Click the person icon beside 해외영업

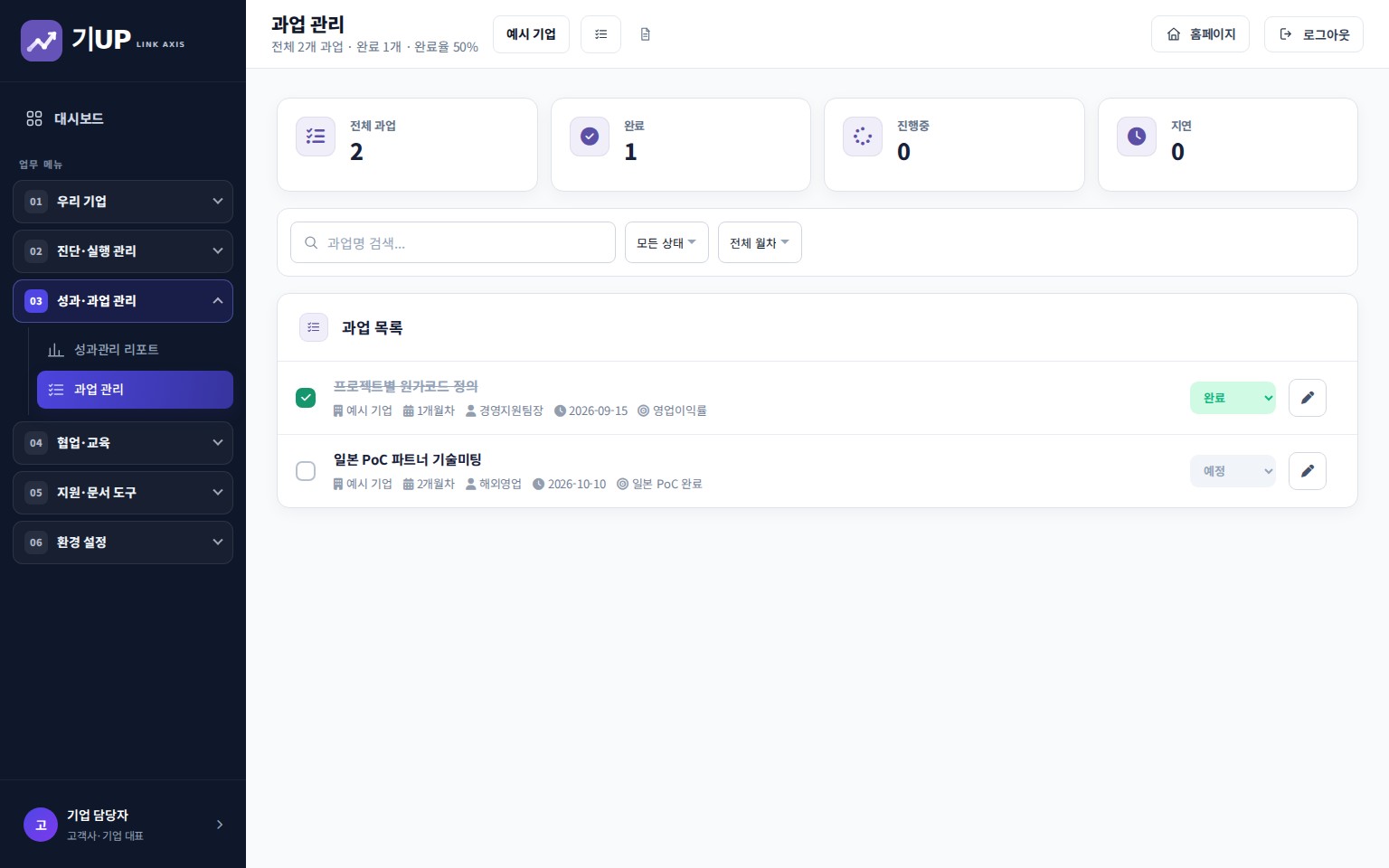[471, 484]
